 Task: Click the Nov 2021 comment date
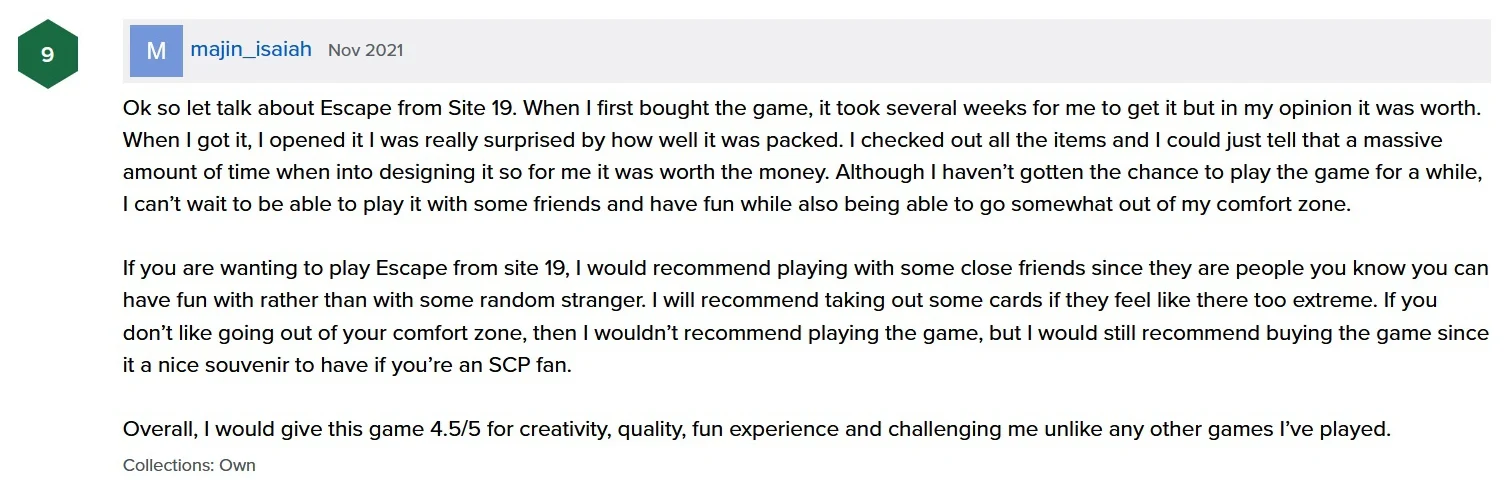point(365,50)
